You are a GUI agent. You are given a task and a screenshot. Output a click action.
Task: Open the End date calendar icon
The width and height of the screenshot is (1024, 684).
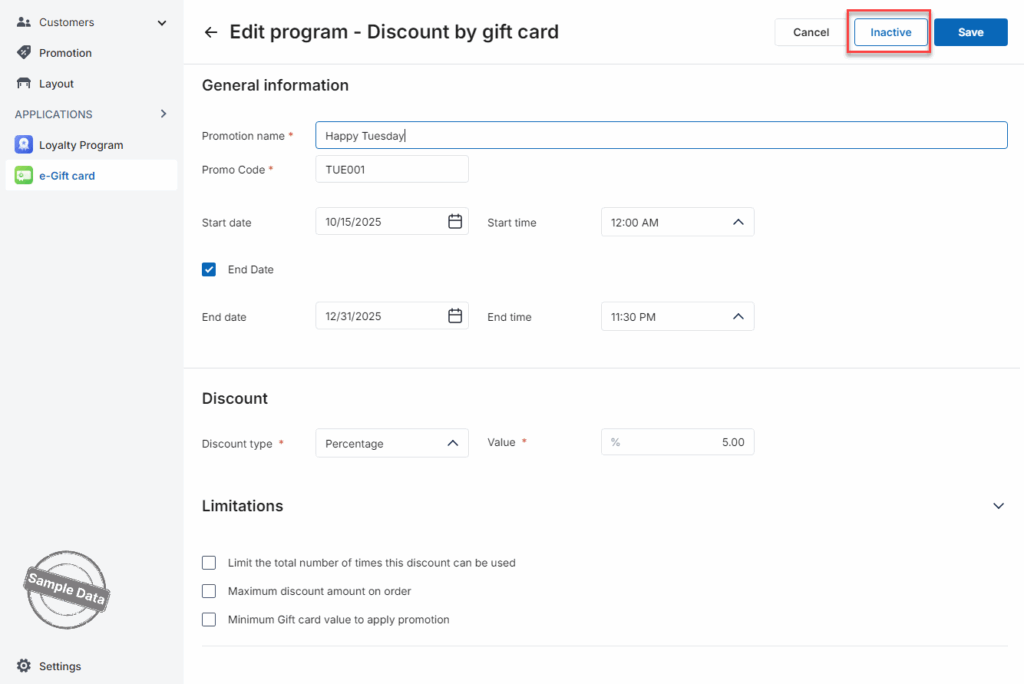[x=455, y=316]
